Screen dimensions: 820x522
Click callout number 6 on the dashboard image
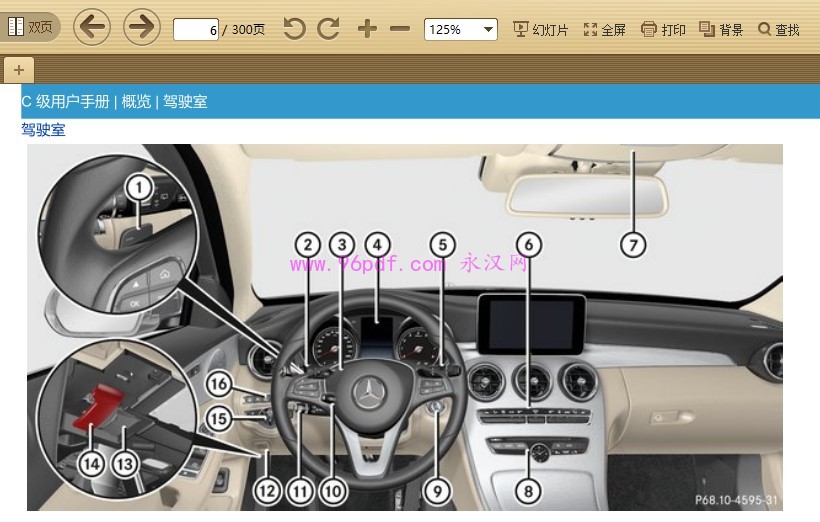(x=530, y=244)
